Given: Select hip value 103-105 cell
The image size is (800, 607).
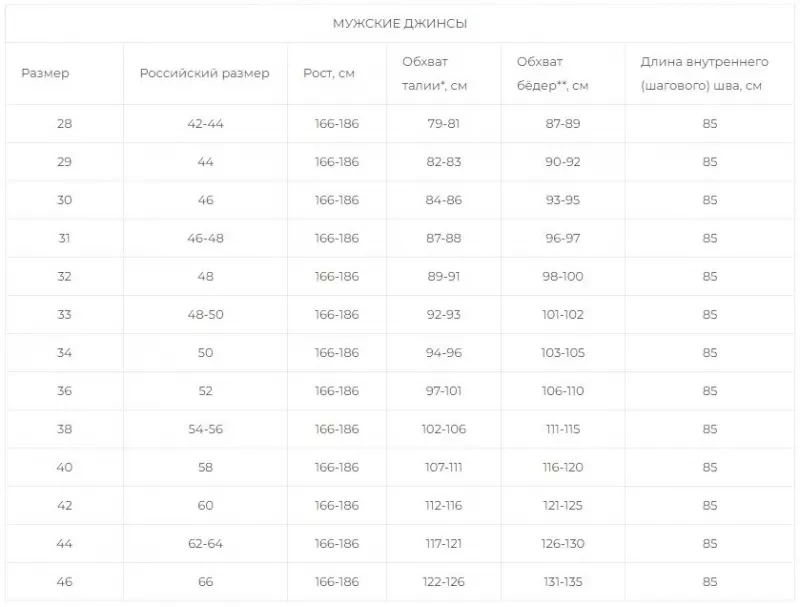Looking at the screenshot, I should pos(563,353).
